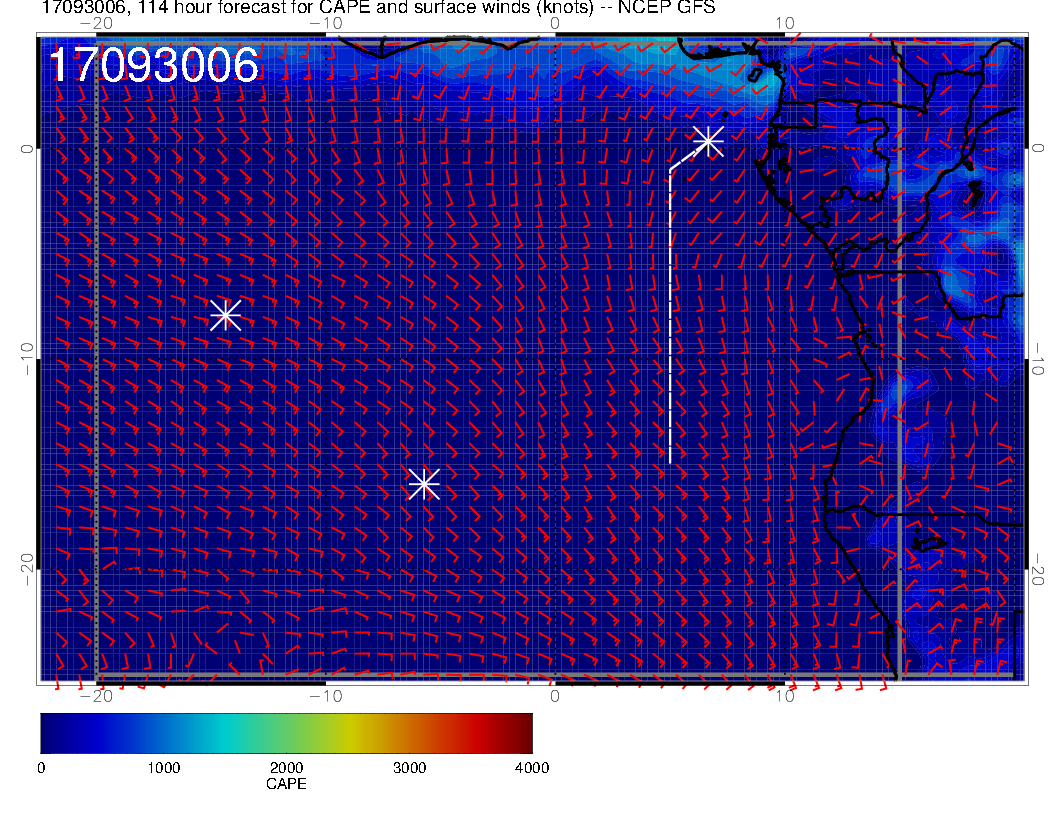Click the 4000 tick label on the colorbar
This screenshot has width=1056, height=816.
click(531, 767)
